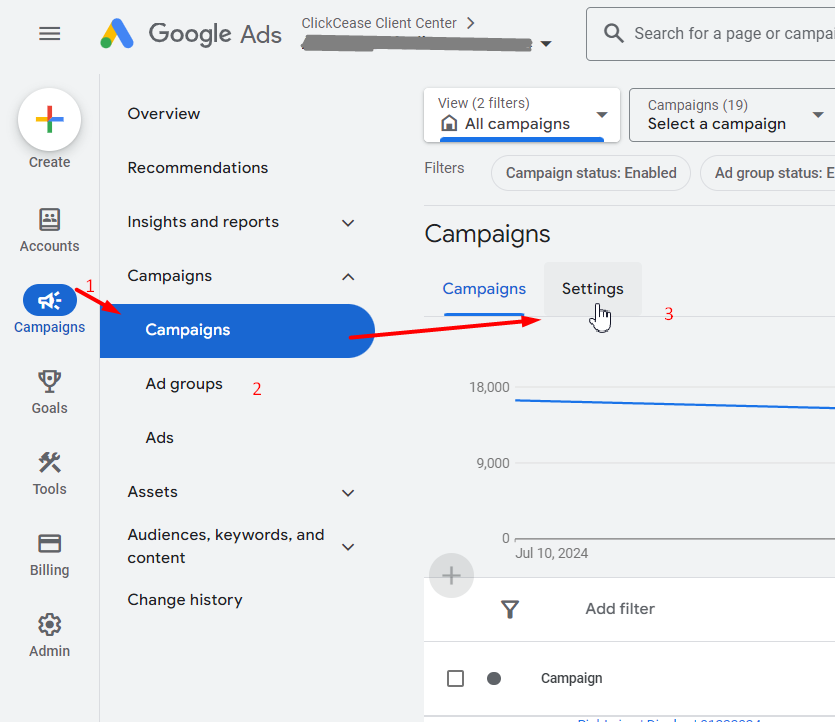Click the Campaign column header
835x722 pixels.
[x=571, y=678]
